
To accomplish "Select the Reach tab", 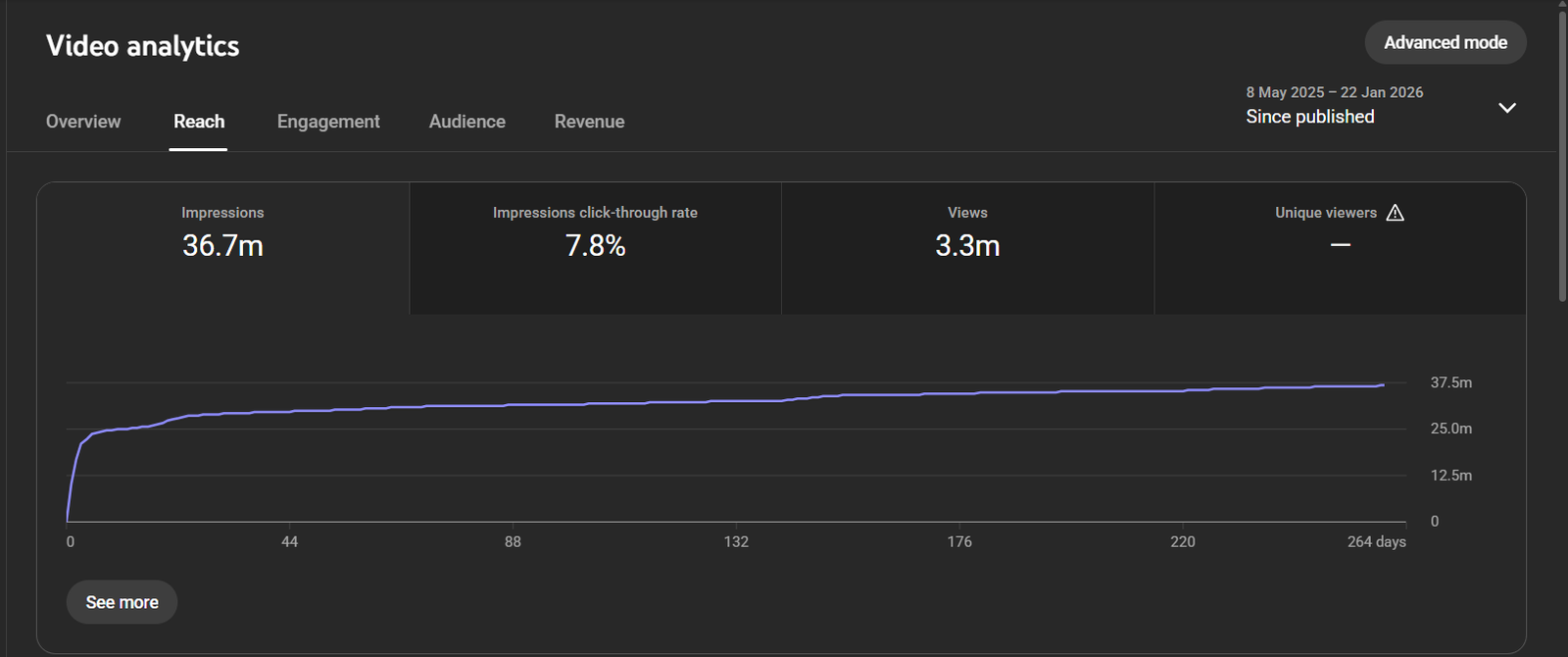I will coord(199,122).
